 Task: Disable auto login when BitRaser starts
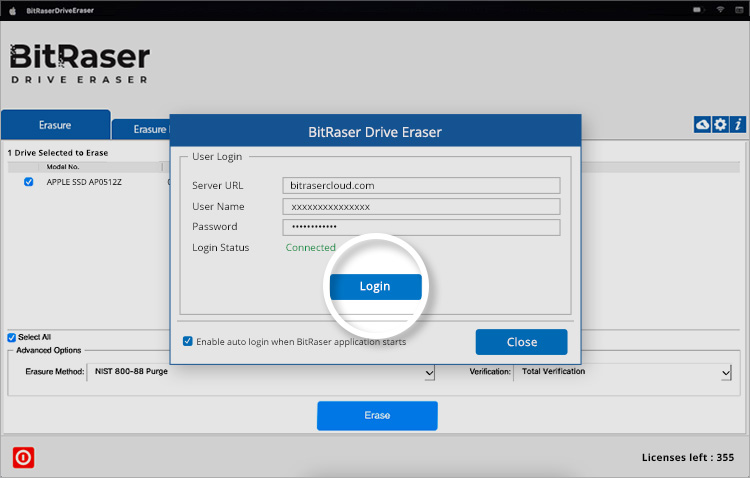188,341
